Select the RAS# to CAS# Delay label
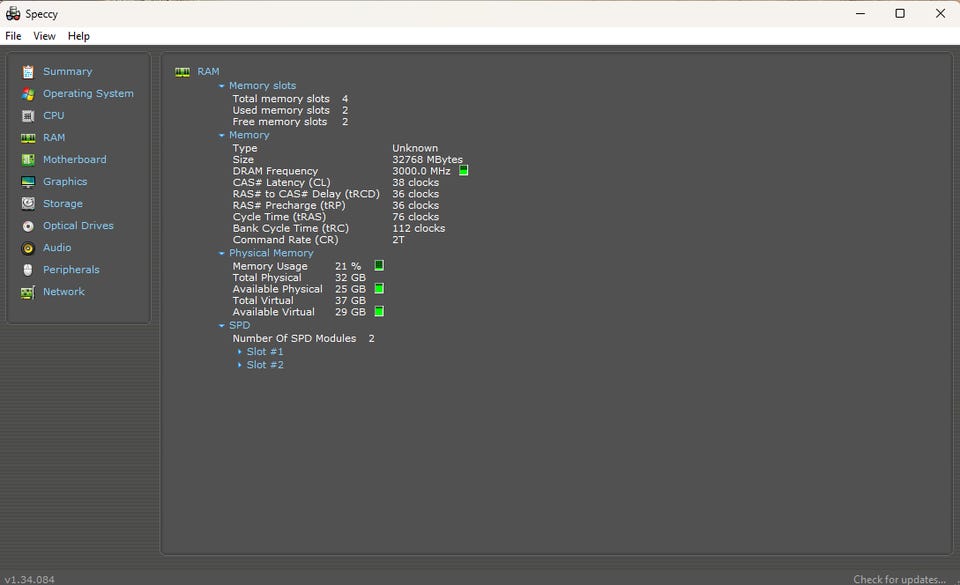Screen dimensions: 960x585 coord(306,194)
